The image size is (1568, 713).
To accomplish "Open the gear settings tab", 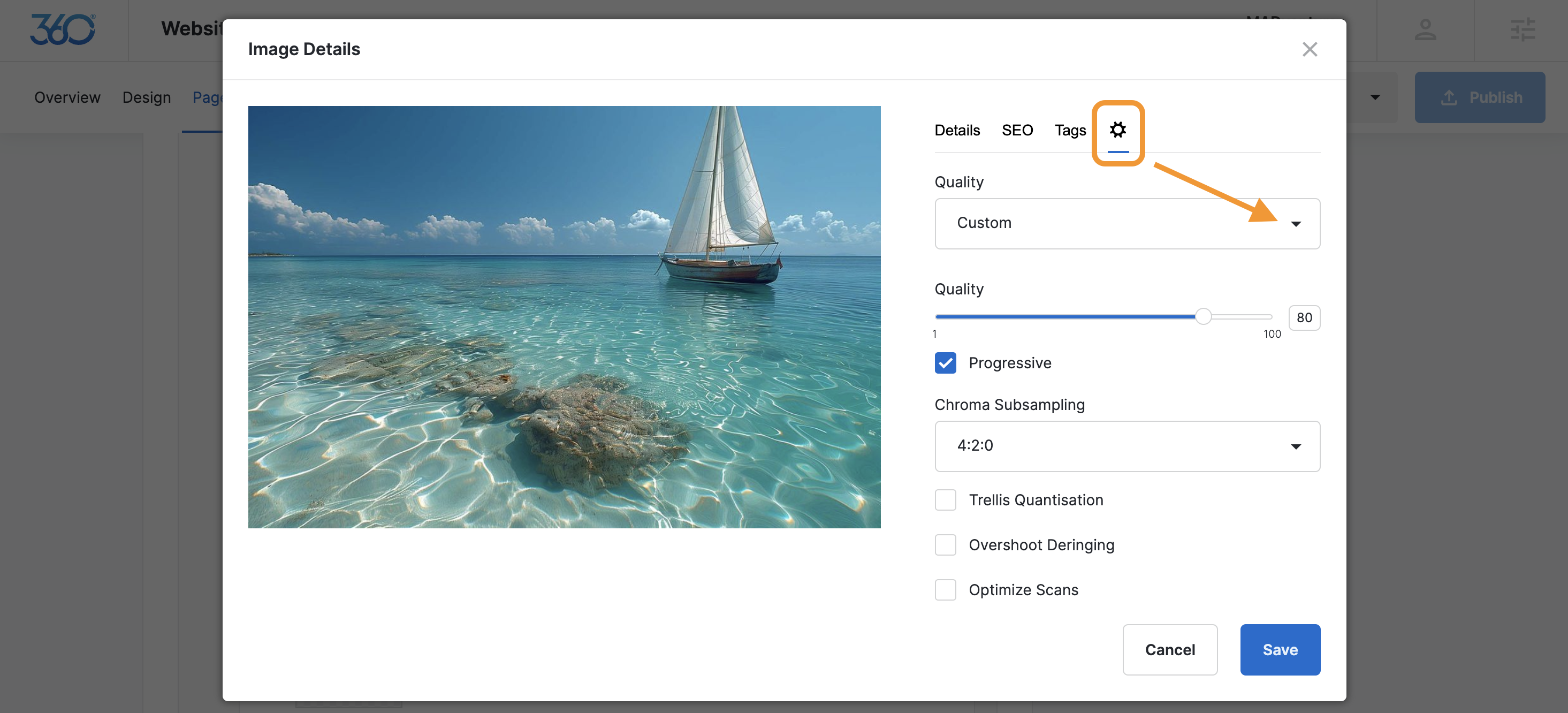I will 1117,130.
